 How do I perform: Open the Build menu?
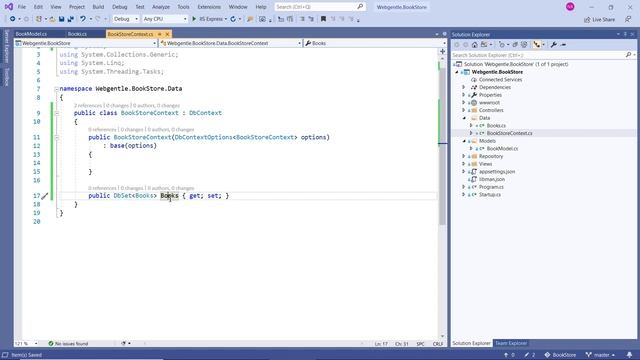(98, 7)
